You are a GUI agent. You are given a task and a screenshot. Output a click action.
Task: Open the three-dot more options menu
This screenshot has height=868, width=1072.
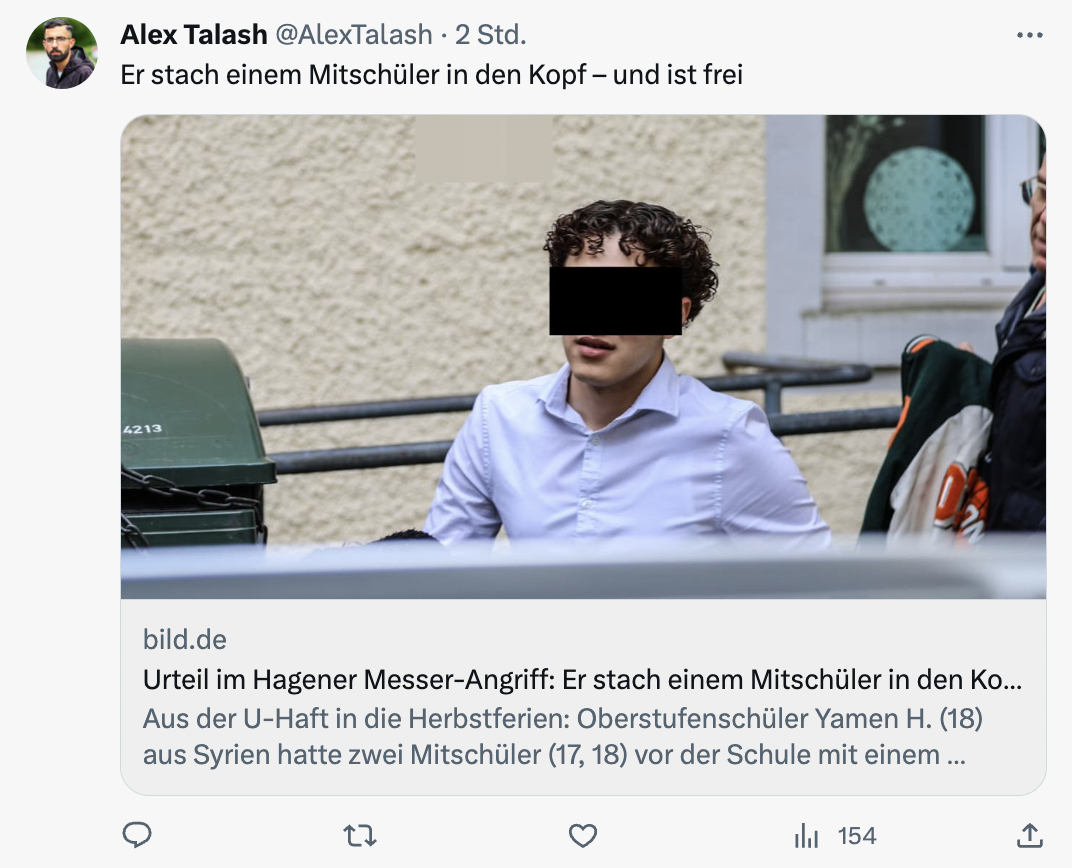[x=1030, y=35]
